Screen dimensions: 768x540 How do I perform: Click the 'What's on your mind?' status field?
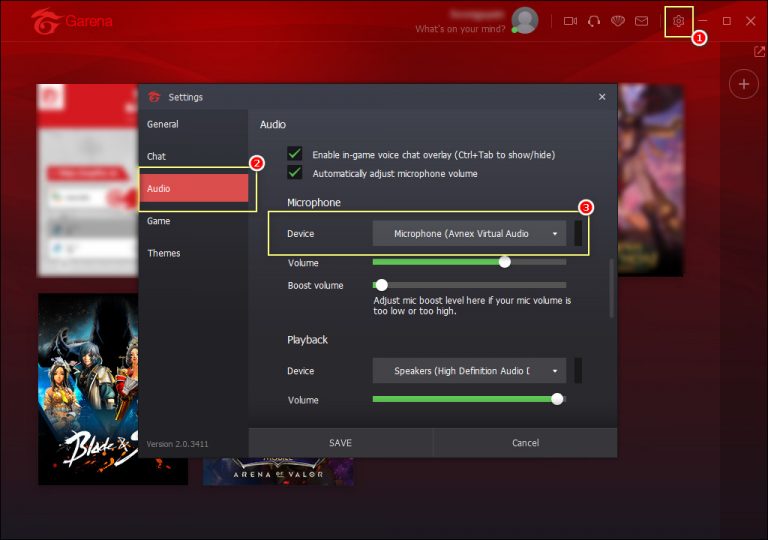click(x=460, y=29)
